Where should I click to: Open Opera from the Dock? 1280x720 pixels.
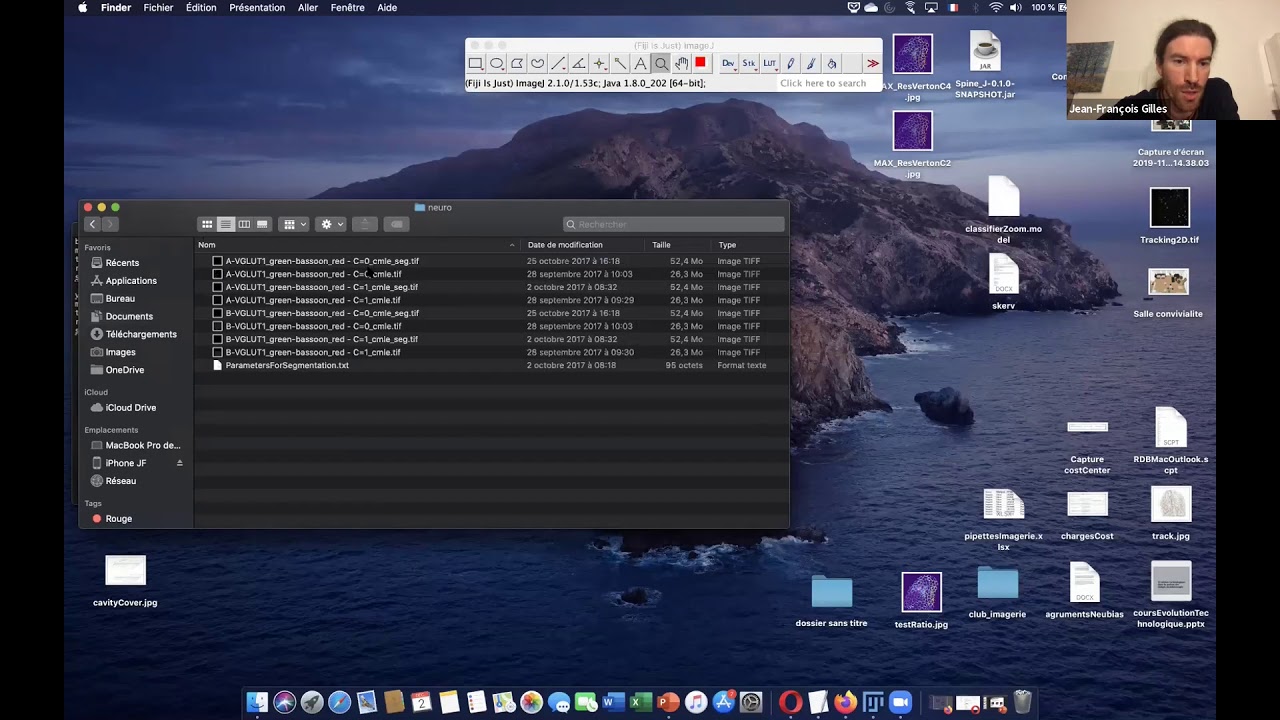pyautogui.click(x=790, y=703)
